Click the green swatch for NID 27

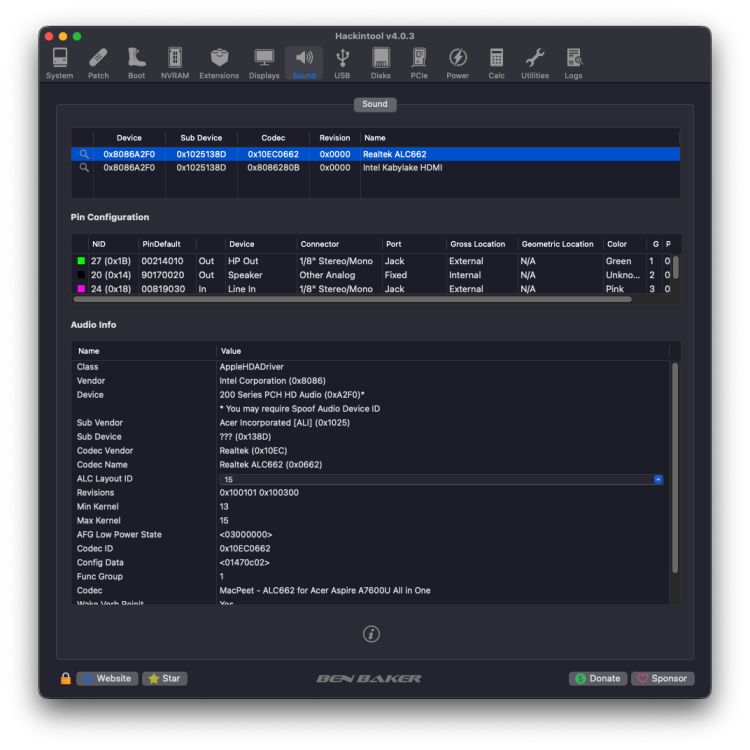click(x=81, y=261)
